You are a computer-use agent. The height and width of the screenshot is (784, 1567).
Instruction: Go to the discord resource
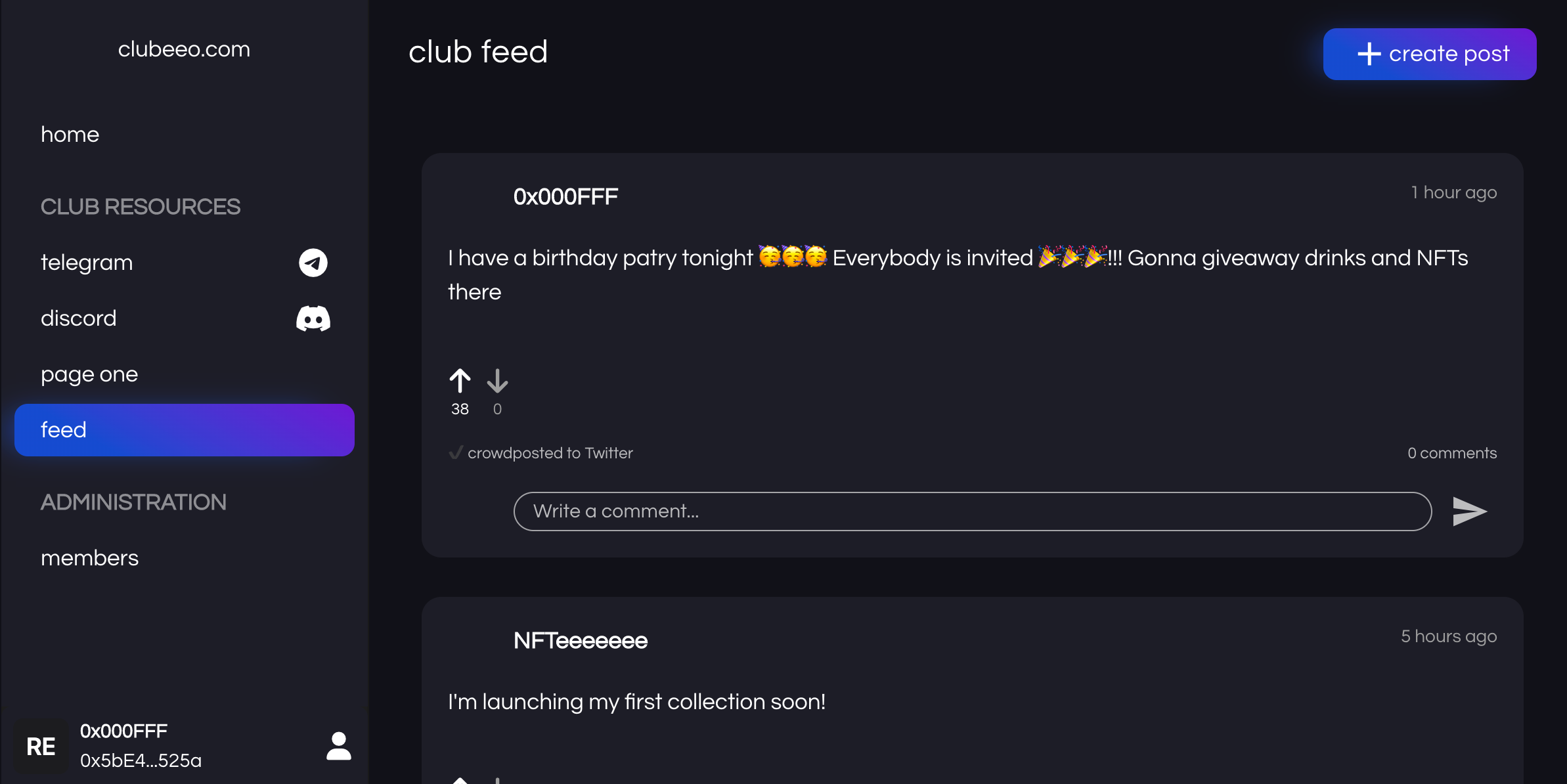pyautogui.click(x=79, y=318)
